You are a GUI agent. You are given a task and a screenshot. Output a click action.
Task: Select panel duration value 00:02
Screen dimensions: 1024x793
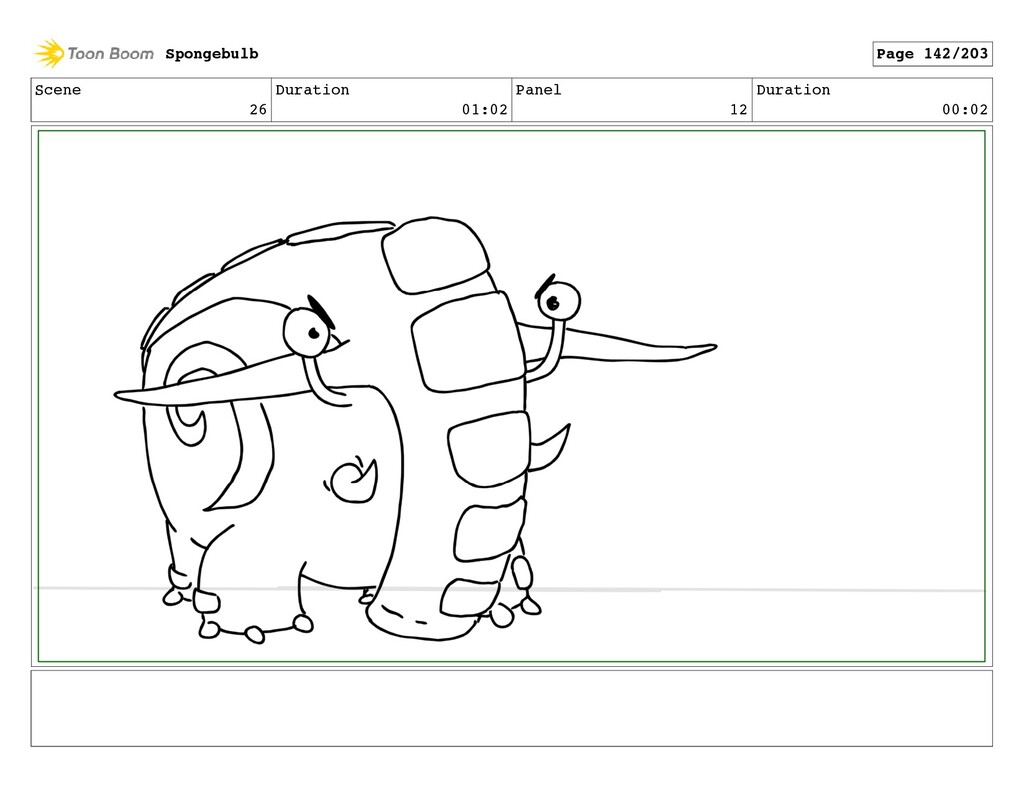pos(965,110)
